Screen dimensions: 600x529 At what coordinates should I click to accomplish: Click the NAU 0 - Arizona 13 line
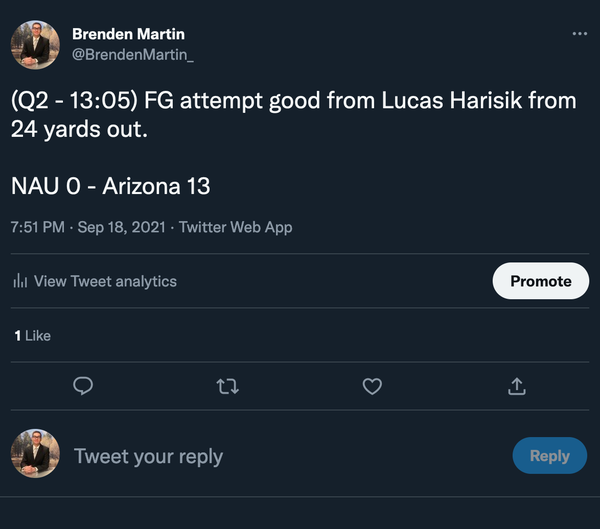pos(111,185)
